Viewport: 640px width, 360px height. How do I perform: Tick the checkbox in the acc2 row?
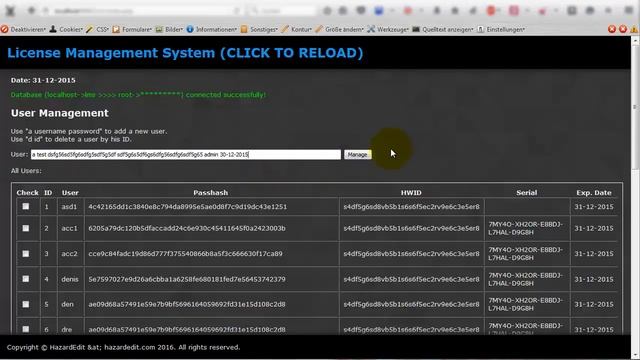coord(26,253)
